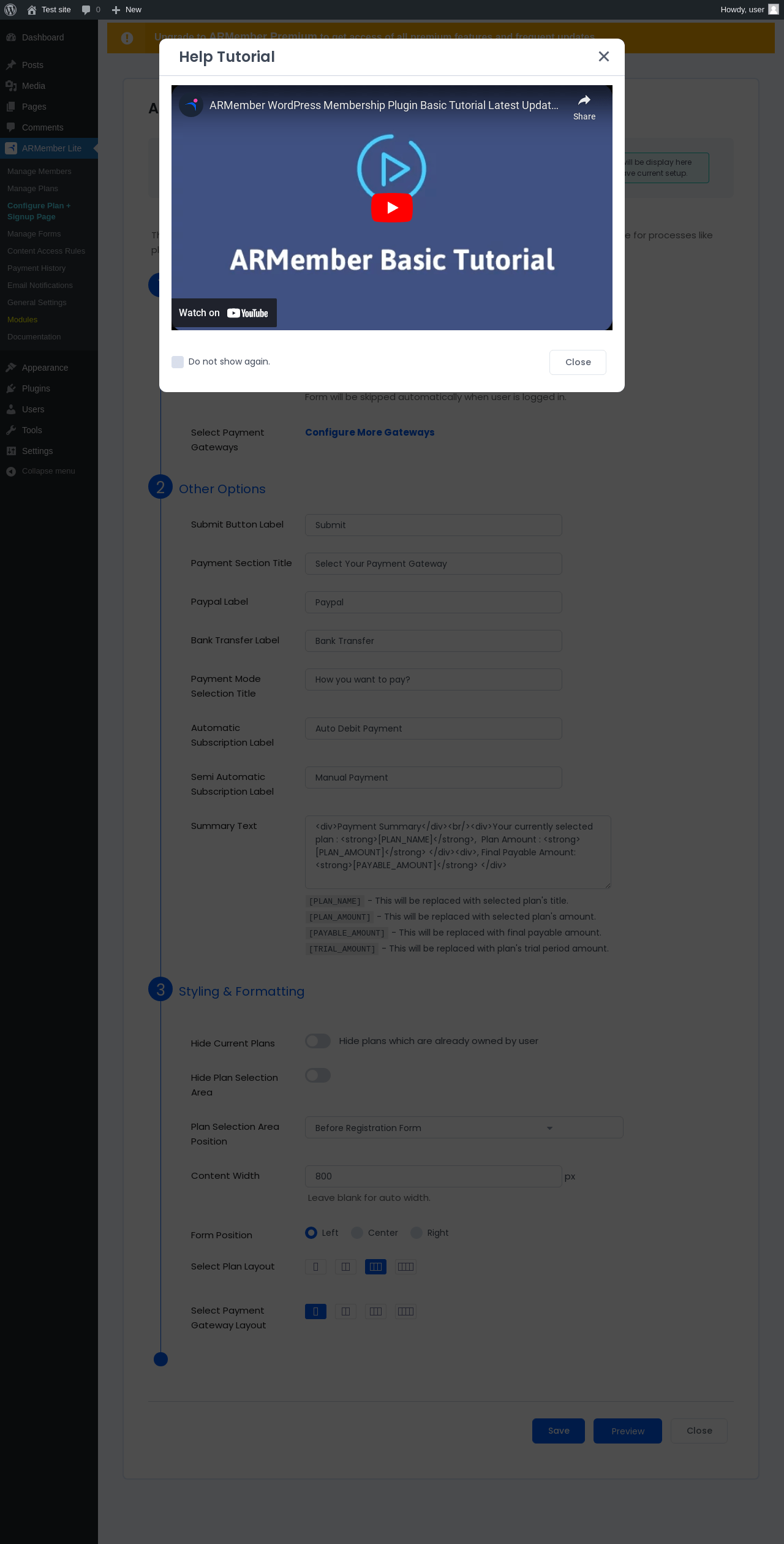The height and width of the screenshot is (1544, 784).
Task: Click the Summary Text textarea
Action: (x=458, y=852)
